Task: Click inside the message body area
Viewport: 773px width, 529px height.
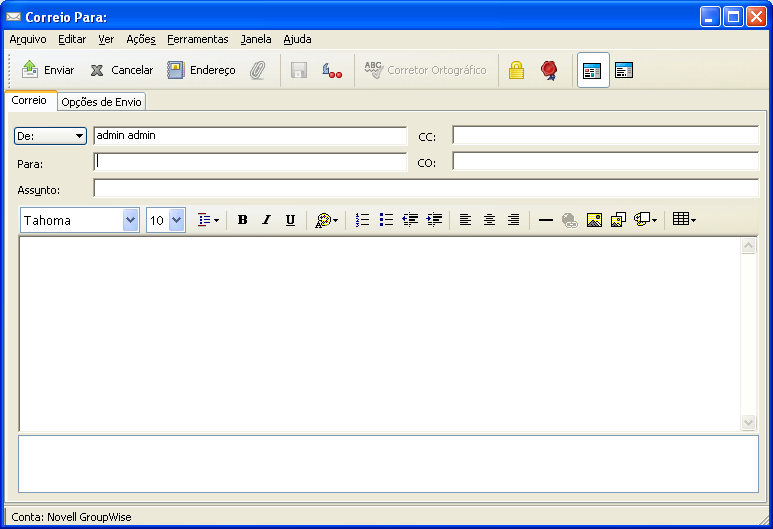Action: [x=380, y=334]
